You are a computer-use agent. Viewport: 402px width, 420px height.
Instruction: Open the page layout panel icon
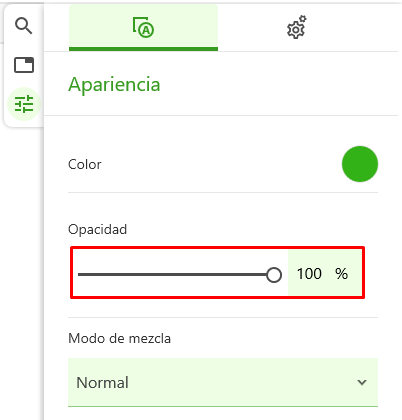coord(24,65)
